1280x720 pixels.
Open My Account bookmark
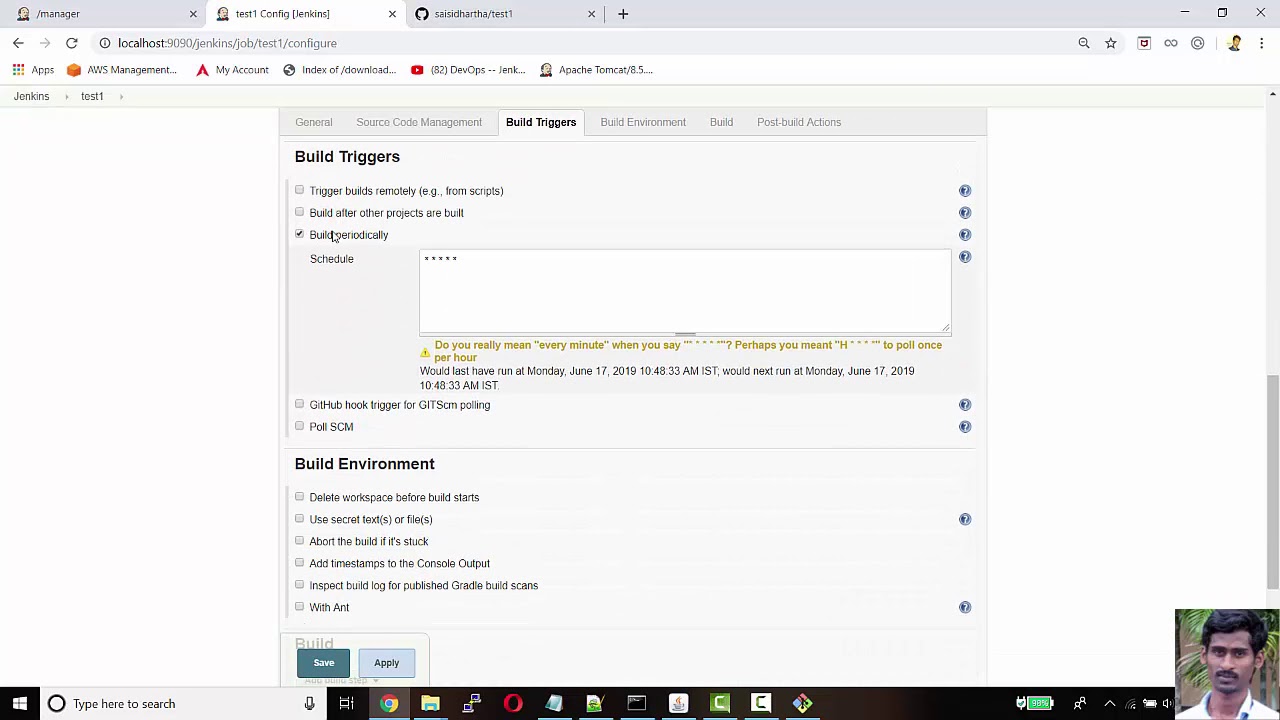click(232, 70)
